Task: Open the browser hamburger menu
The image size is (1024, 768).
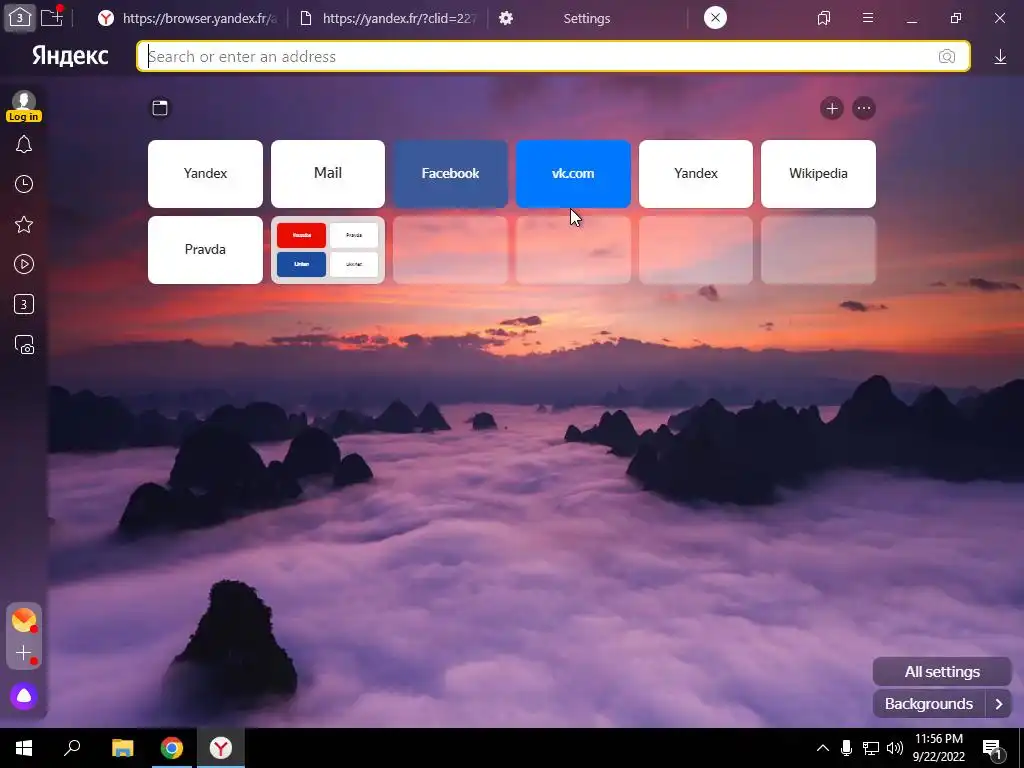Action: [x=868, y=18]
